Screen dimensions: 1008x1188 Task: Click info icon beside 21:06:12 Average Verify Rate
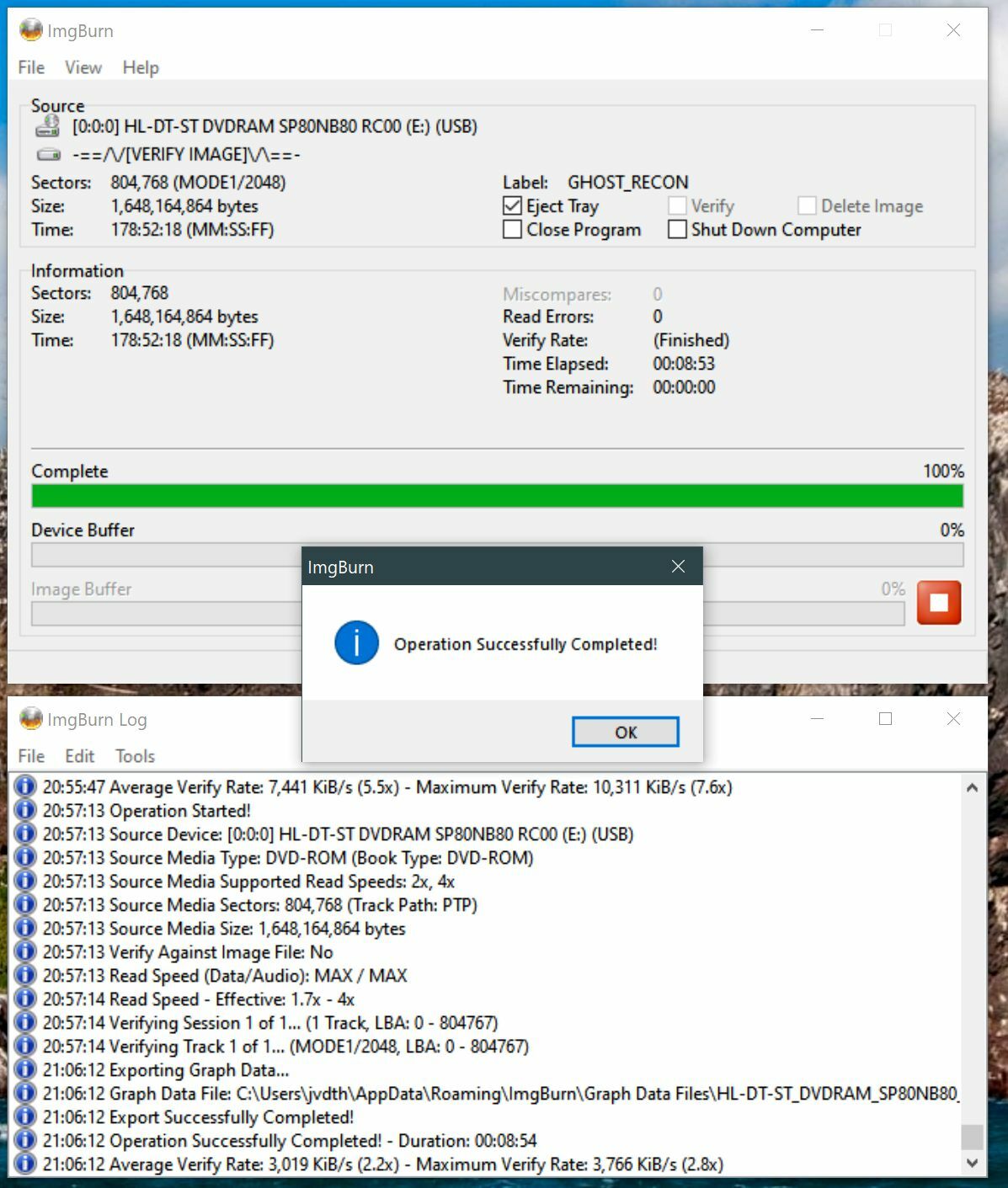25,1164
